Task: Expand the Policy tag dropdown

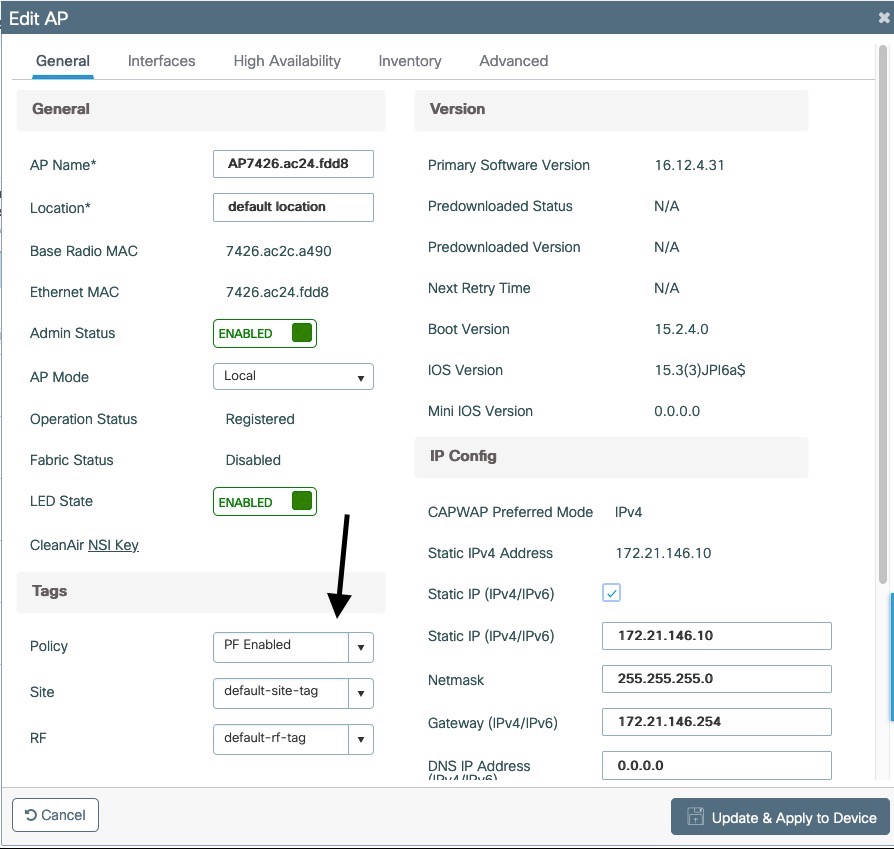Action: (x=360, y=647)
